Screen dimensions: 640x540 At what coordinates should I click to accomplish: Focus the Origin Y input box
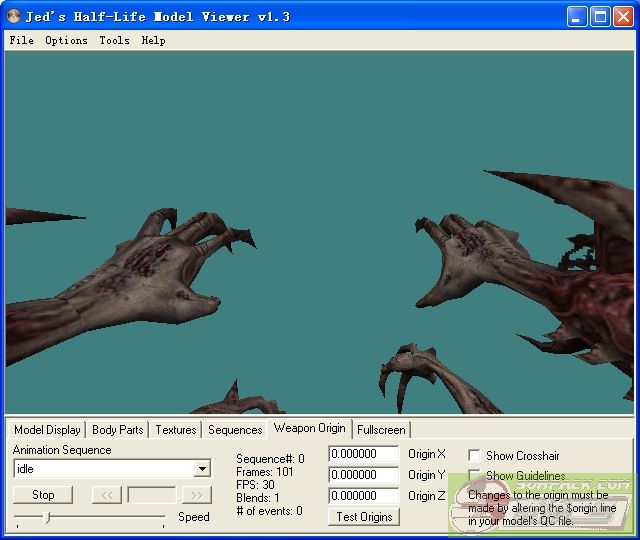364,475
